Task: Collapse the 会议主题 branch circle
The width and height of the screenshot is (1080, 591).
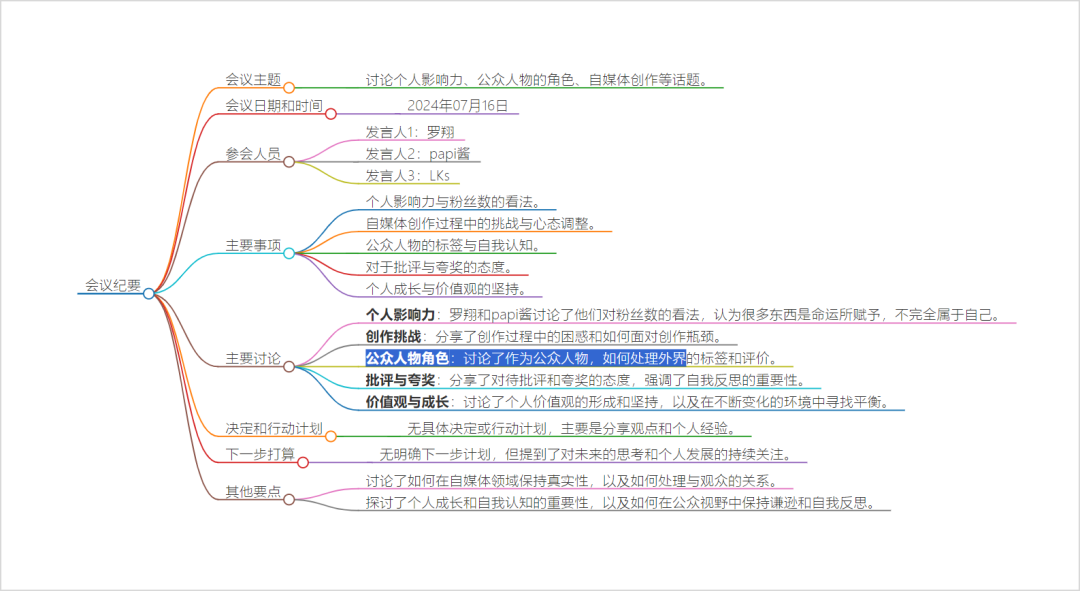Action: point(289,87)
